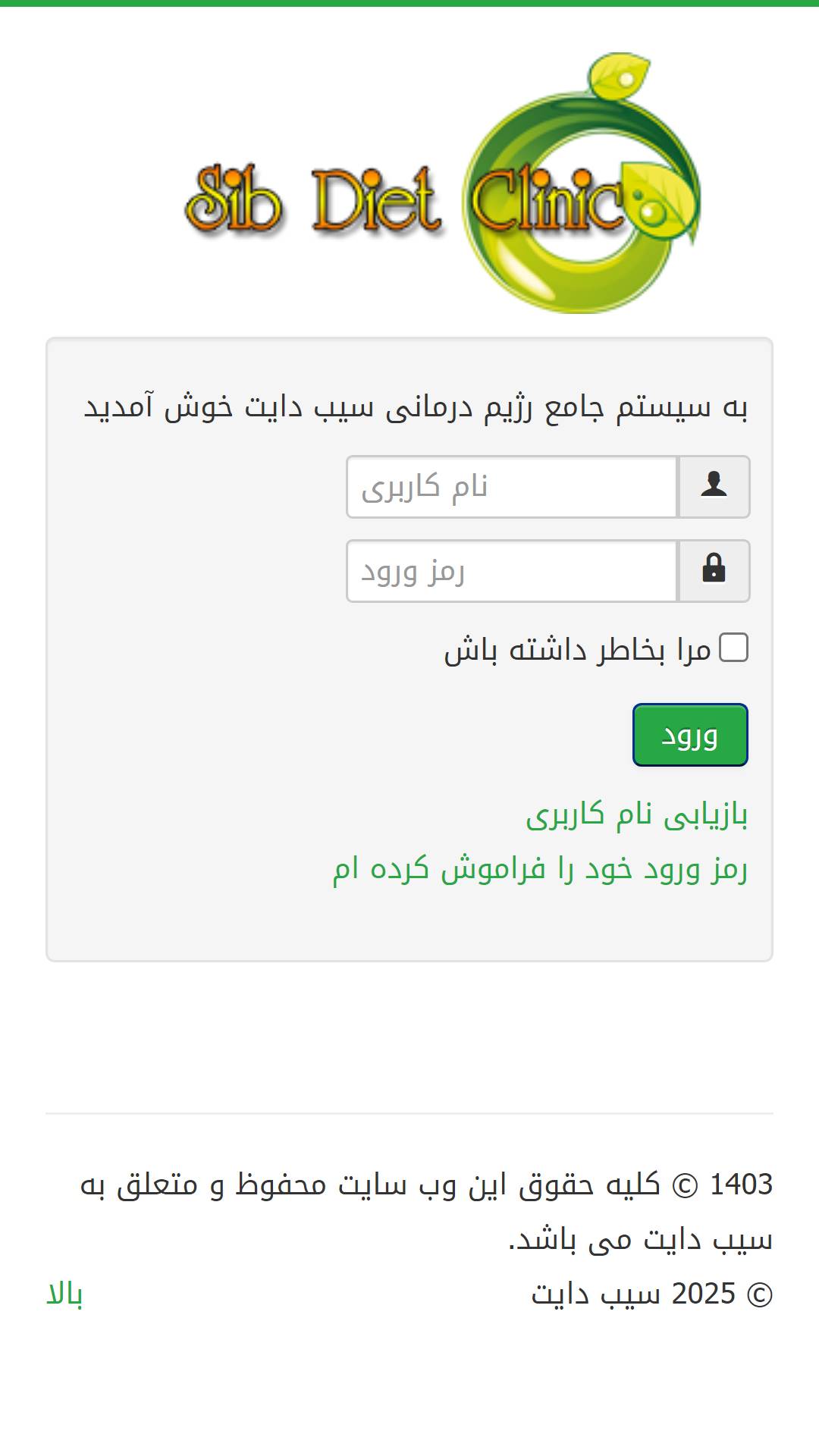
Task: Click the © 2025 سیب دایت footer text
Action: coord(652,1294)
